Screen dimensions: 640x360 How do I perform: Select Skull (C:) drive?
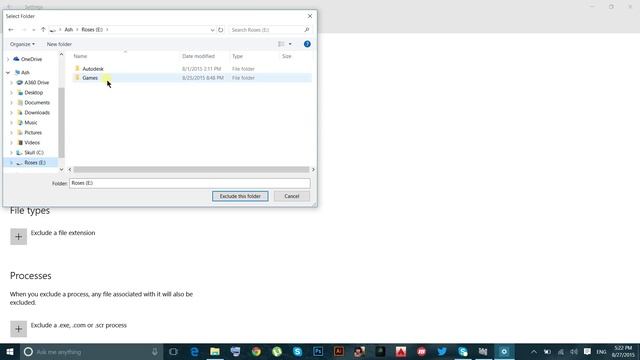click(33, 153)
